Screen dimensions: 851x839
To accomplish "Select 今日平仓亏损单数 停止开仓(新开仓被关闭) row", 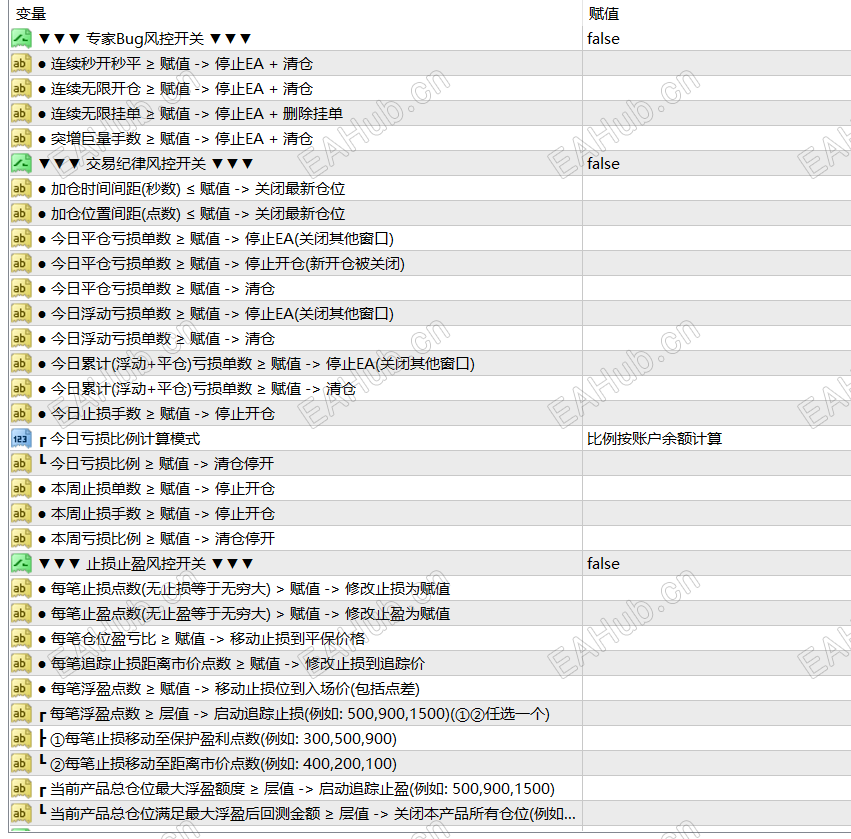I will (x=221, y=263).
